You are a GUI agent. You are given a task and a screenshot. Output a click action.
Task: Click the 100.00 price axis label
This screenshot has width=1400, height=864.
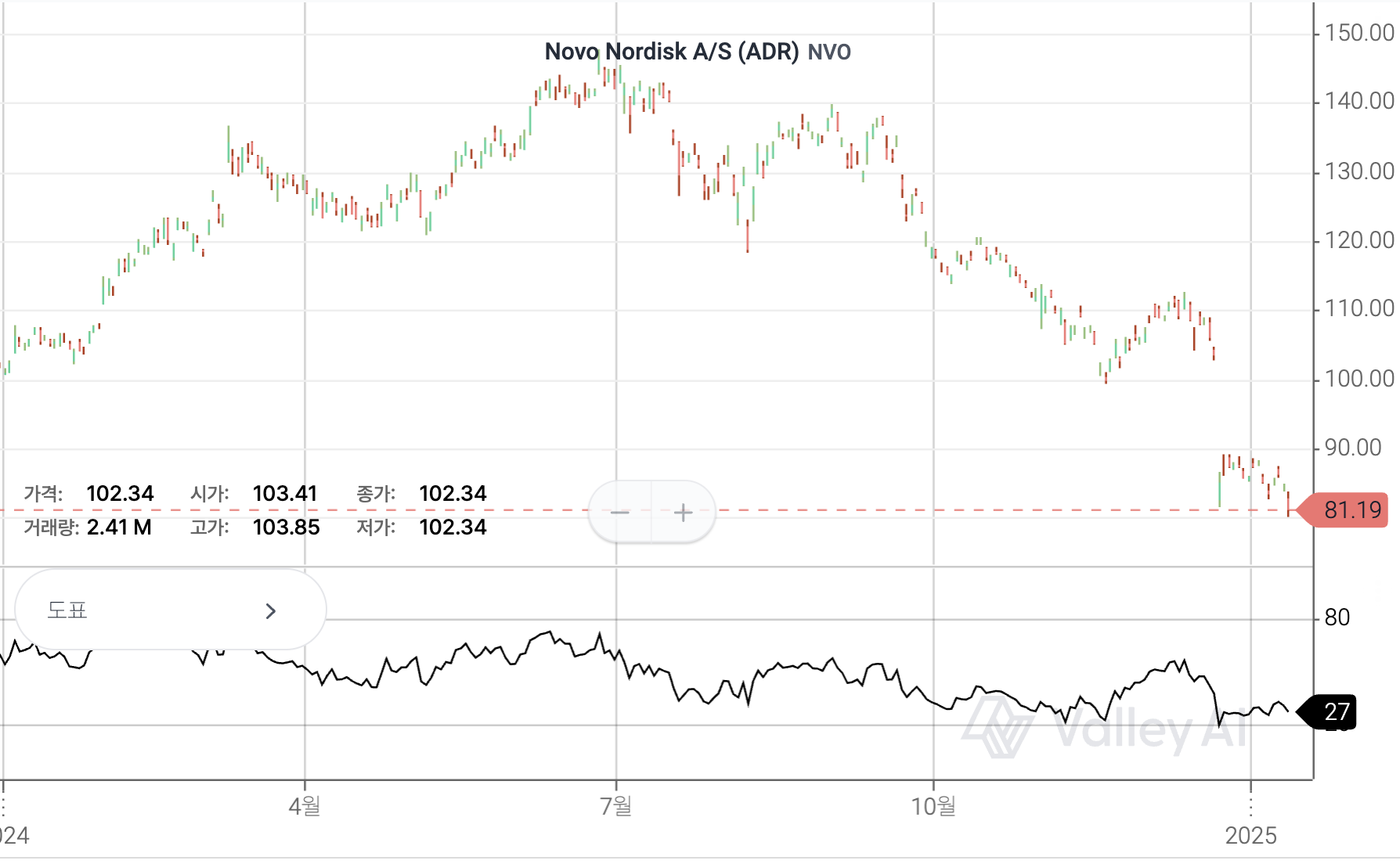[x=1359, y=379]
